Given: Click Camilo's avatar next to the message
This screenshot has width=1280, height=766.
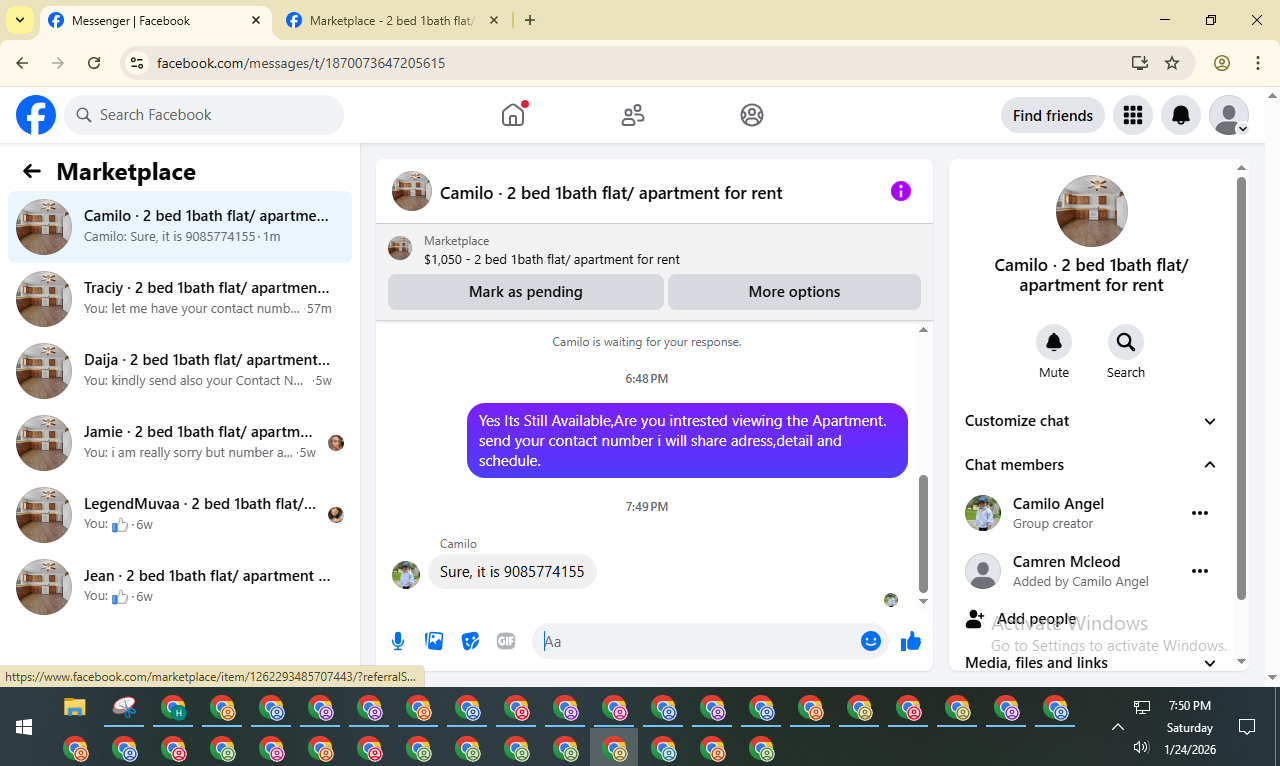Looking at the screenshot, I should tap(406, 575).
